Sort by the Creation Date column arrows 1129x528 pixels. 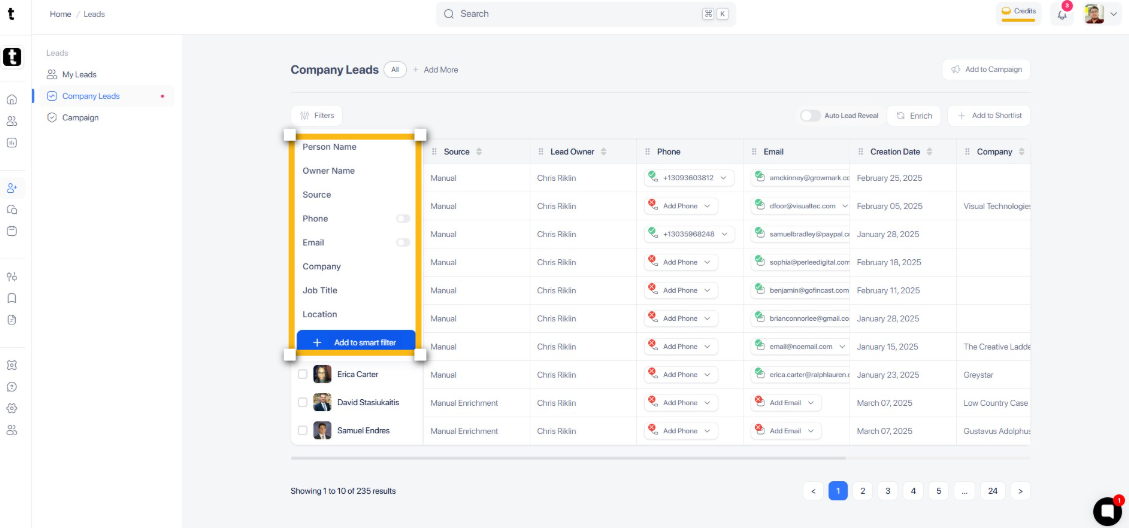click(929, 152)
